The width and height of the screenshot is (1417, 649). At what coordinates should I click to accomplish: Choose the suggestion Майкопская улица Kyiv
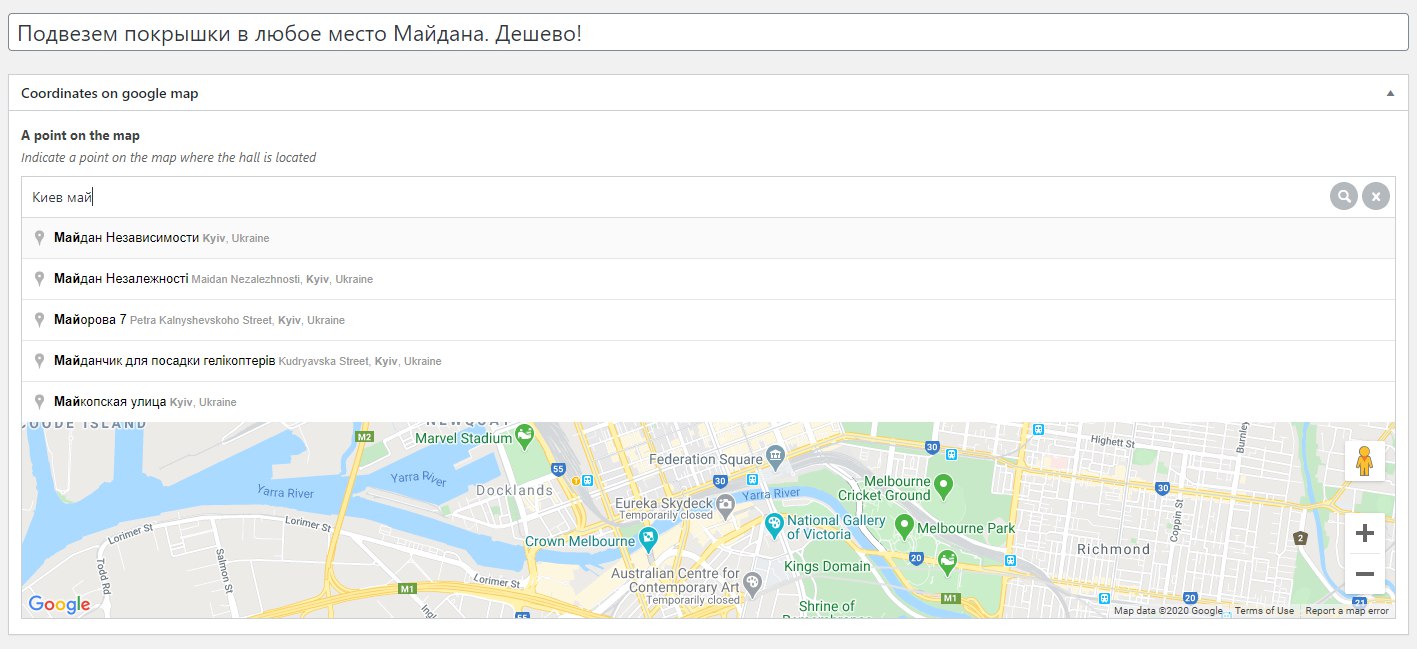[708, 402]
